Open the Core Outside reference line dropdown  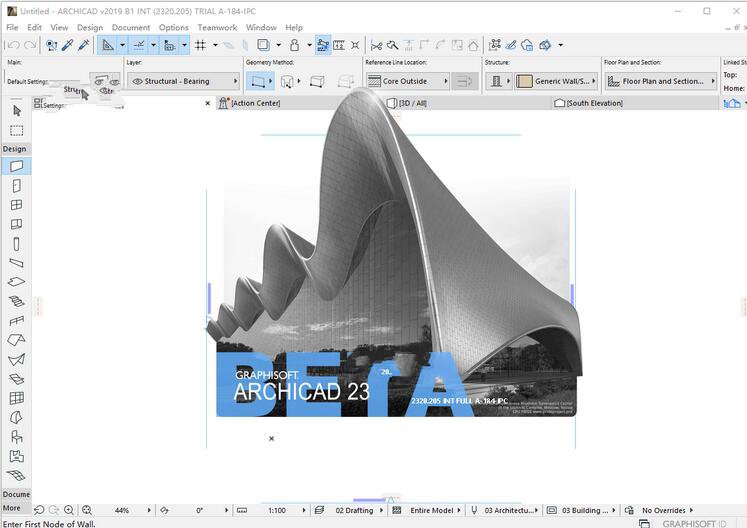pyautogui.click(x=408, y=81)
